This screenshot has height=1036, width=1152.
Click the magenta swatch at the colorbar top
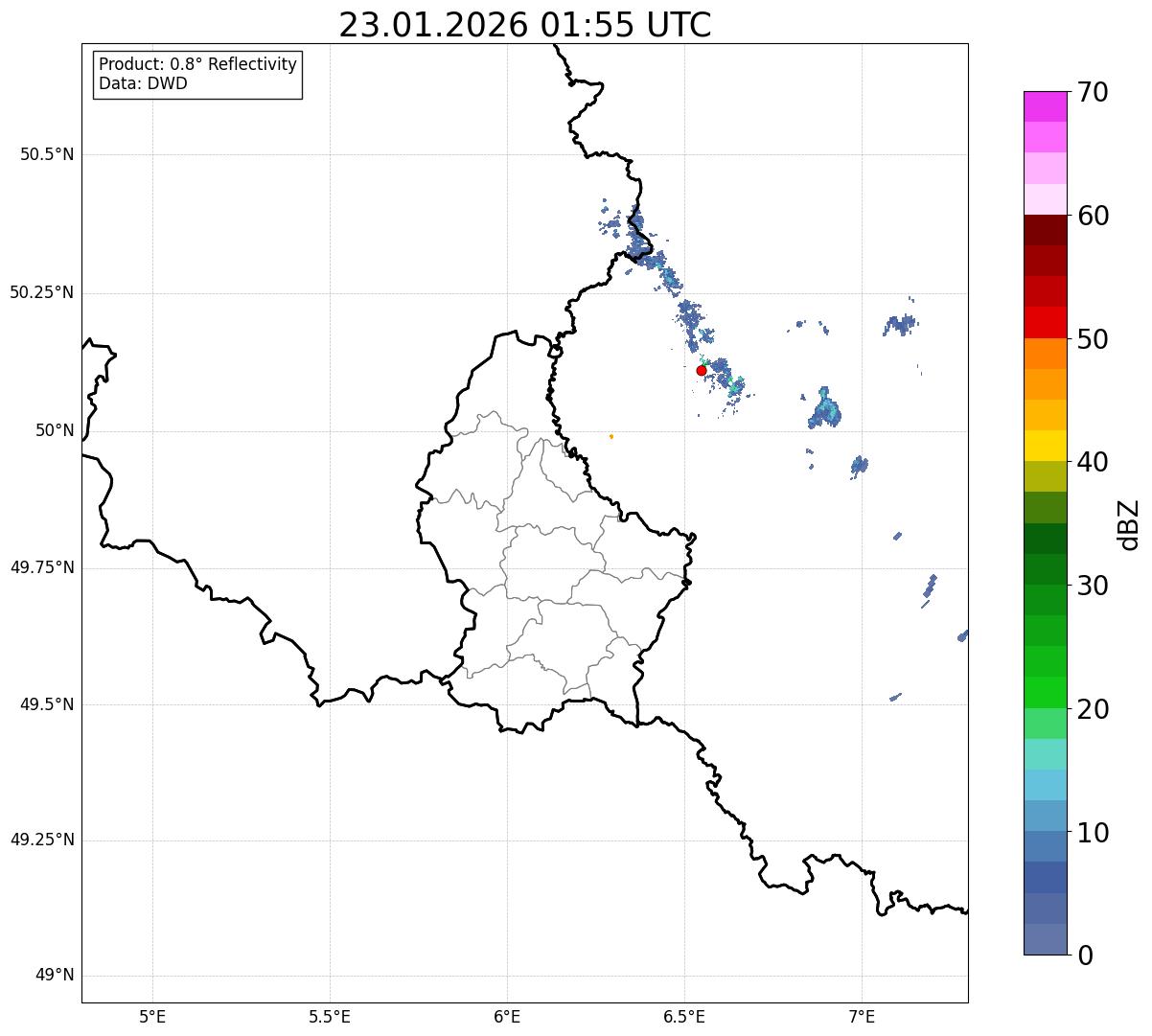pos(1045,106)
